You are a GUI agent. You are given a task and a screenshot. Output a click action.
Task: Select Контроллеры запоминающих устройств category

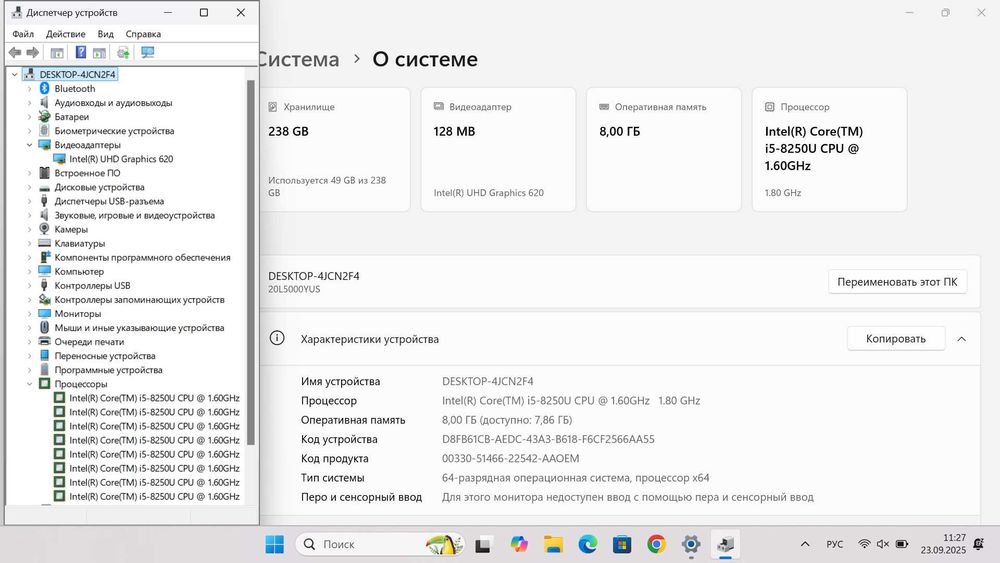tap(139, 300)
